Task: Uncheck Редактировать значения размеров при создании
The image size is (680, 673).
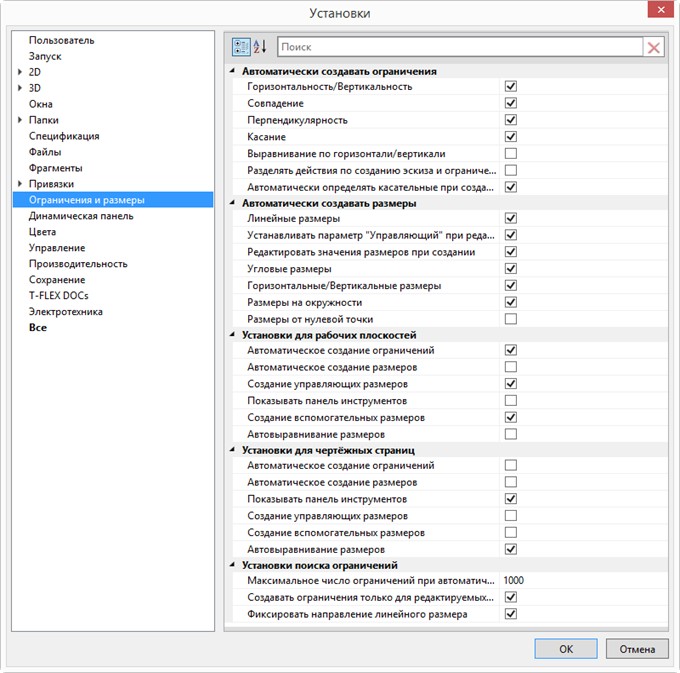Action: coord(511,252)
